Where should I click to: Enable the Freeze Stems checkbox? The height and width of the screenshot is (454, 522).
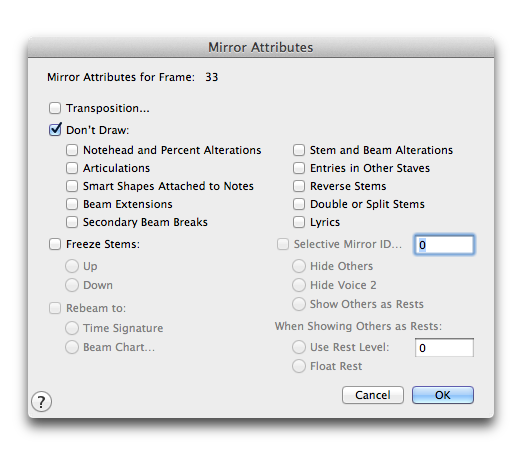pyautogui.click(x=55, y=244)
